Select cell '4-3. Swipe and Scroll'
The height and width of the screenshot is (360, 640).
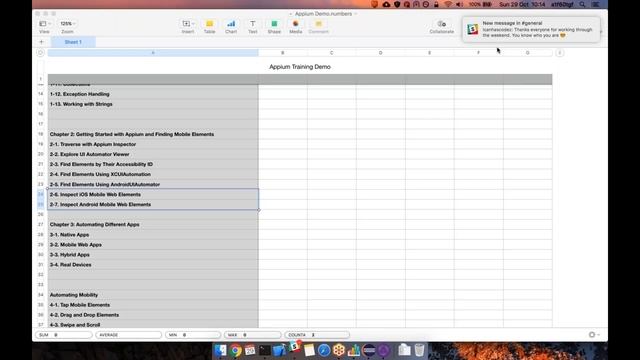pos(153,324)
